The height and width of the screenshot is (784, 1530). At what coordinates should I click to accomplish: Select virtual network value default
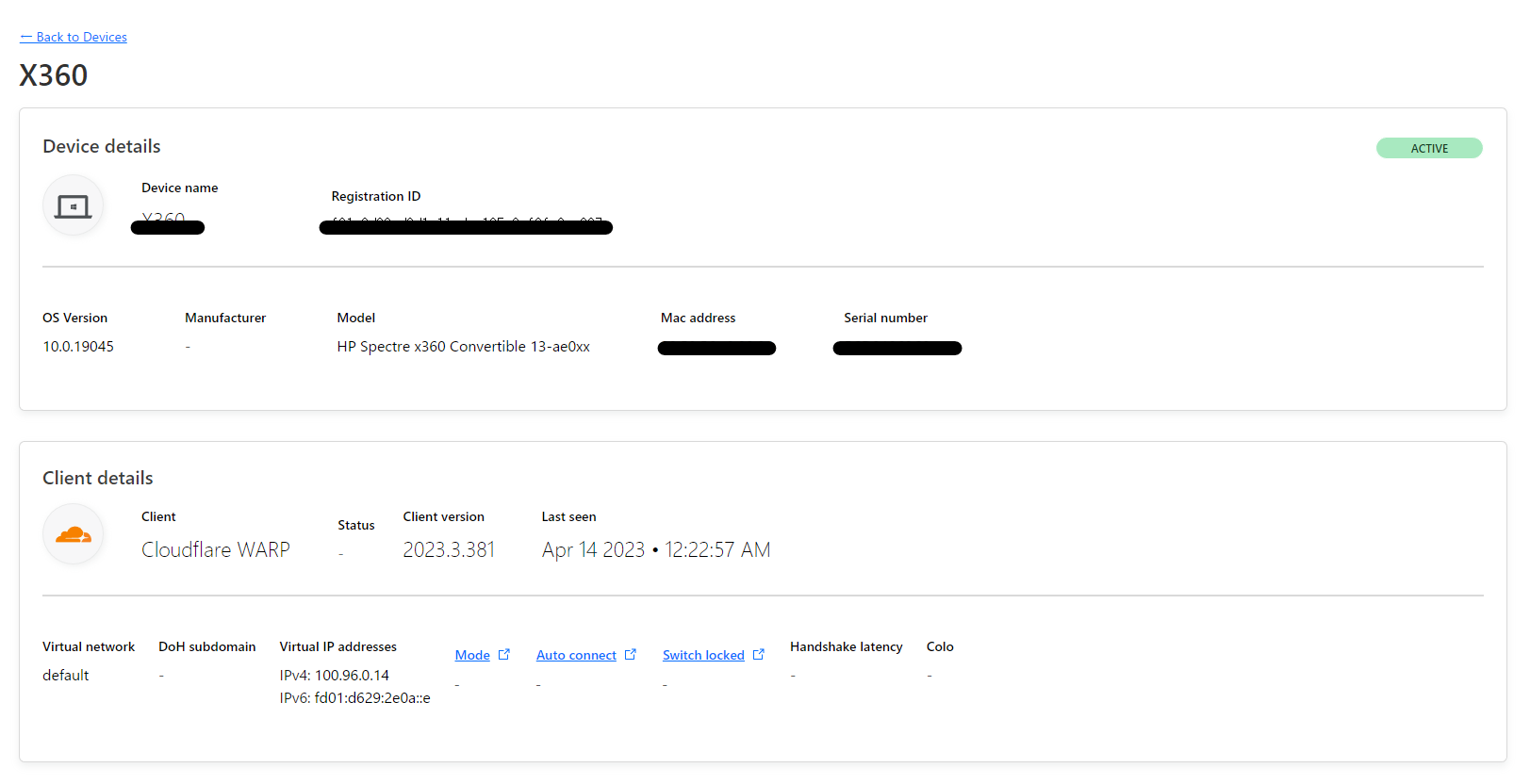(66, 676)
